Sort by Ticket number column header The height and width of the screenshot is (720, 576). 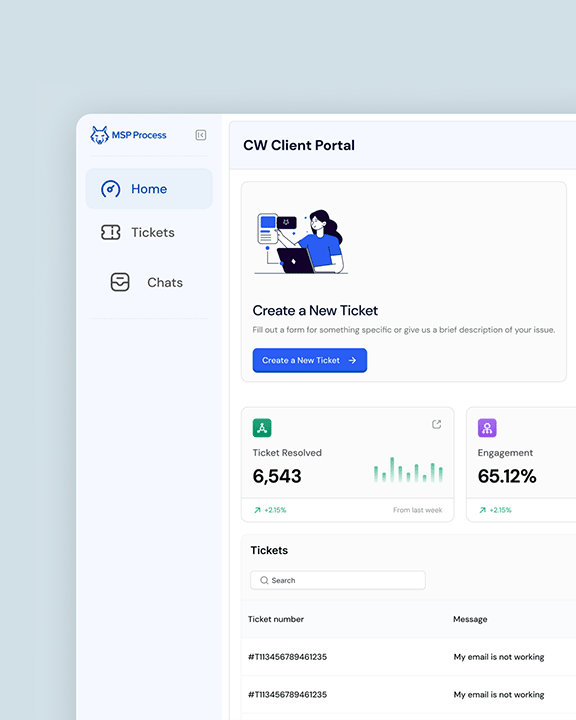click(x=276, y=619)
